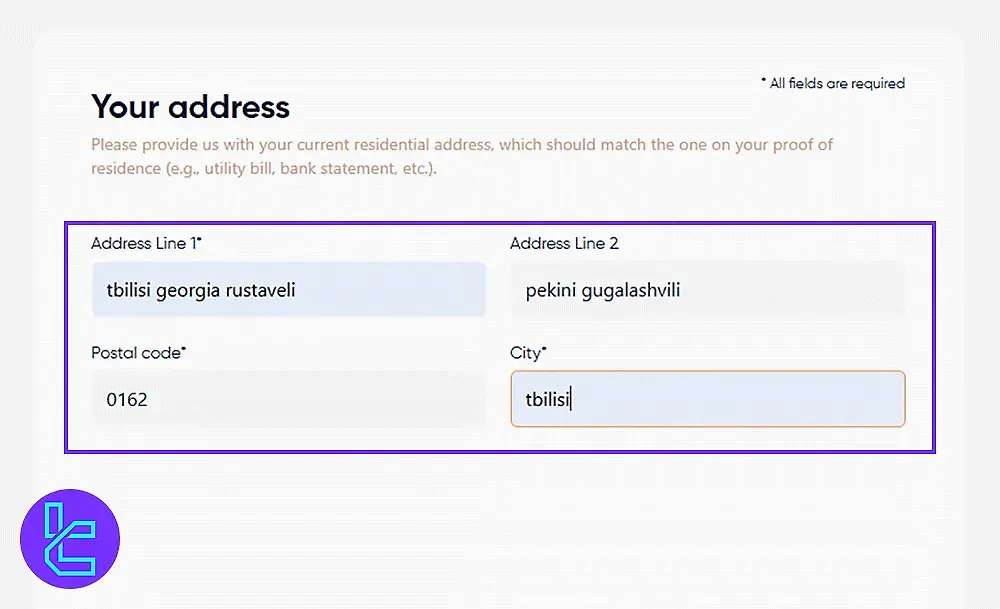Click the "City" label text
1000x609 pixels.
click(x=525, y=353)
